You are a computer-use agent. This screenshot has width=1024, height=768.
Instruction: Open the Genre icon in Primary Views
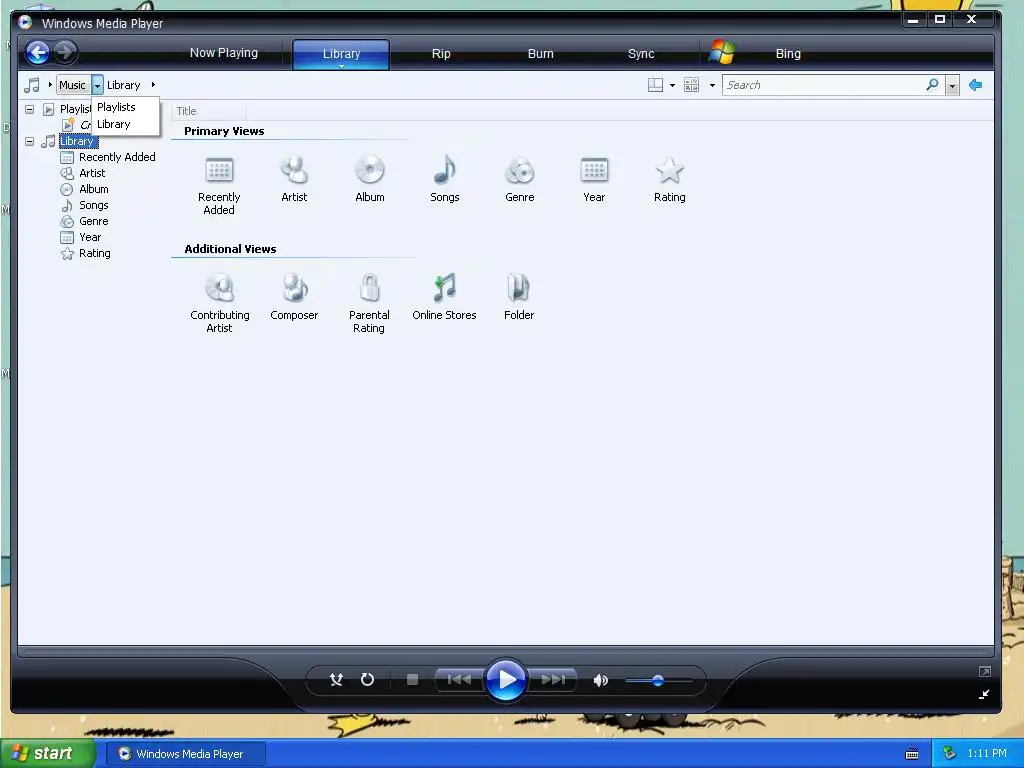coord(520,171)
